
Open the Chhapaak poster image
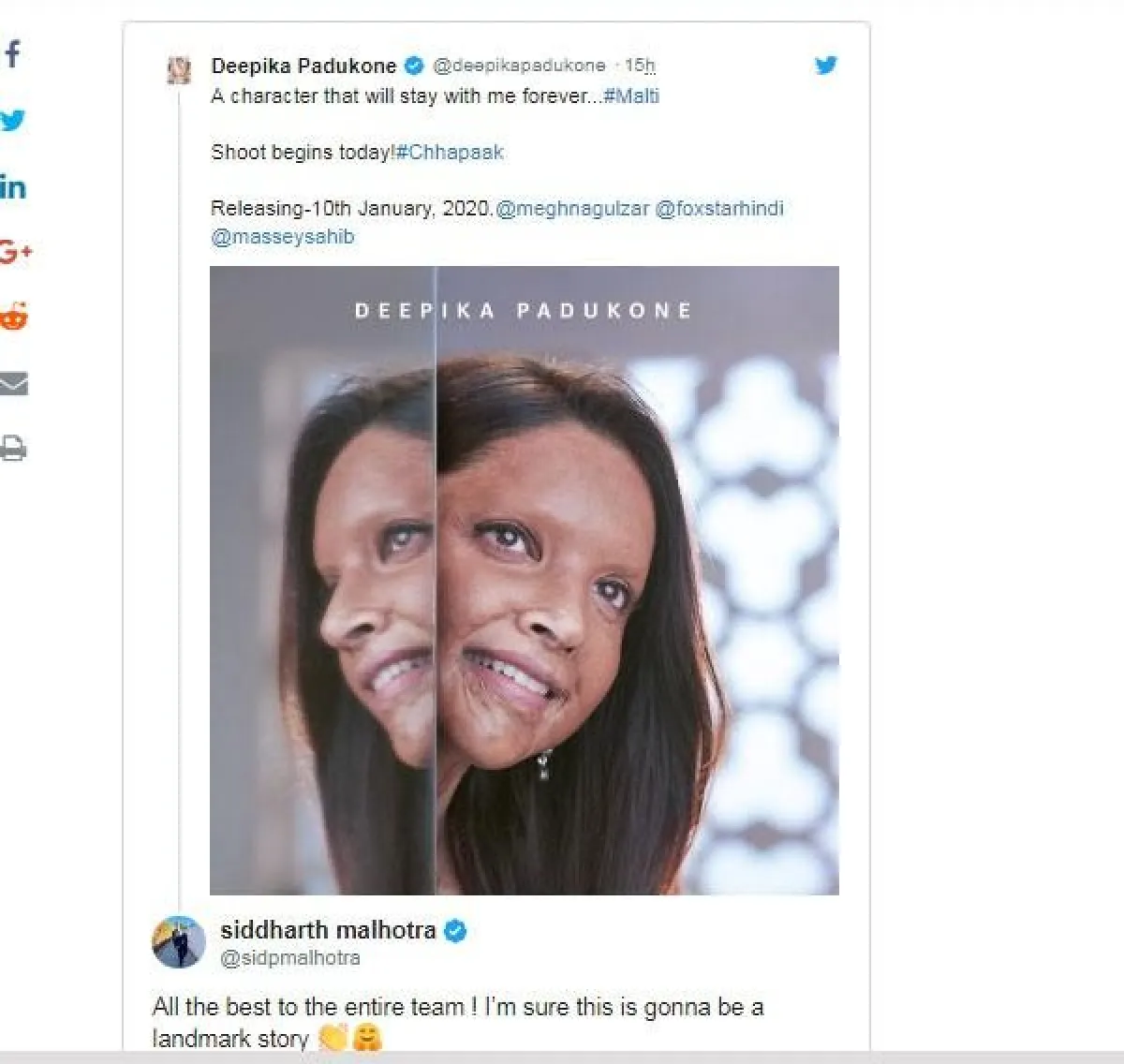tap(525, 581)
